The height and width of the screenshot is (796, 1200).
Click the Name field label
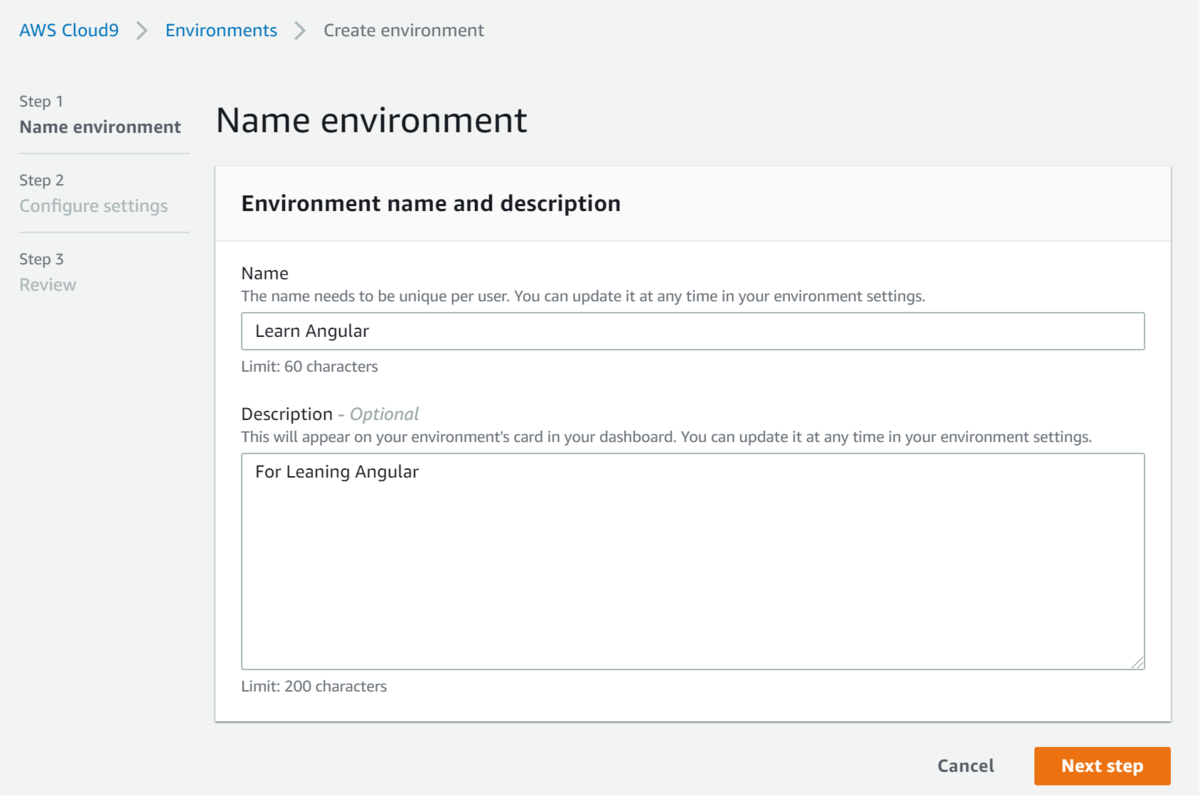[x=264, y=273]
